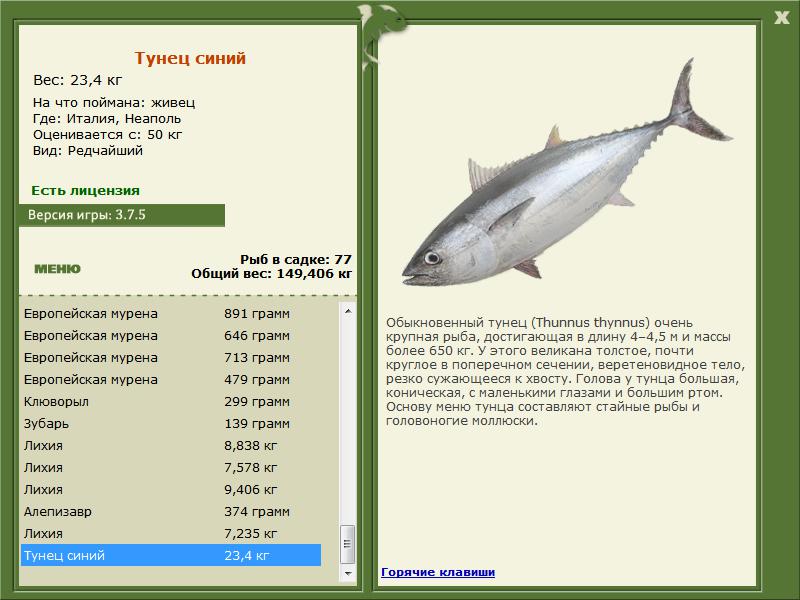Screen dimensions: 800x600
Task: Select Европейская мурена 713 грамм entry
Action: pos(171,357)
